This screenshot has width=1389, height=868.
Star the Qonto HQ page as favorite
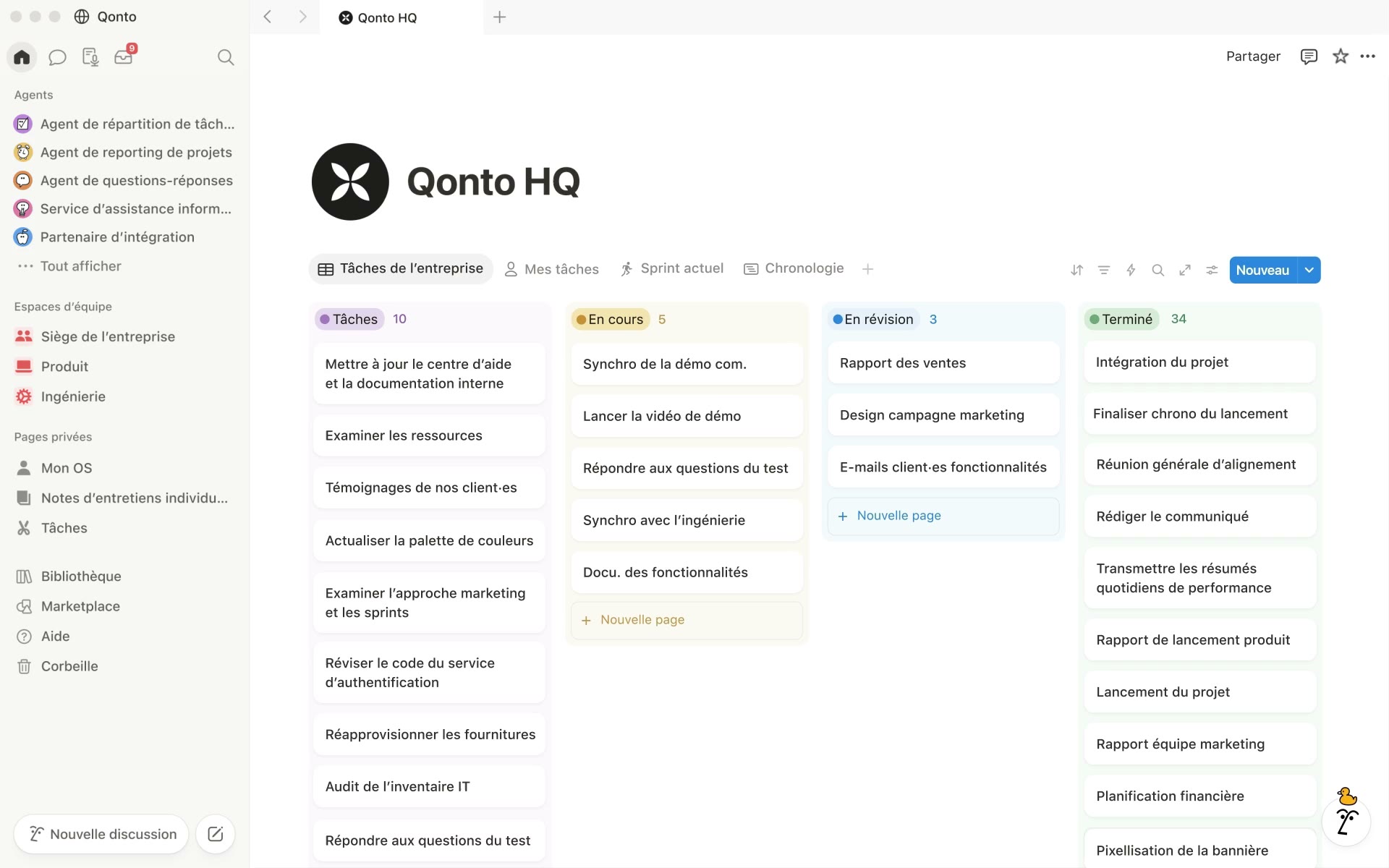[x=1341, y=56]
